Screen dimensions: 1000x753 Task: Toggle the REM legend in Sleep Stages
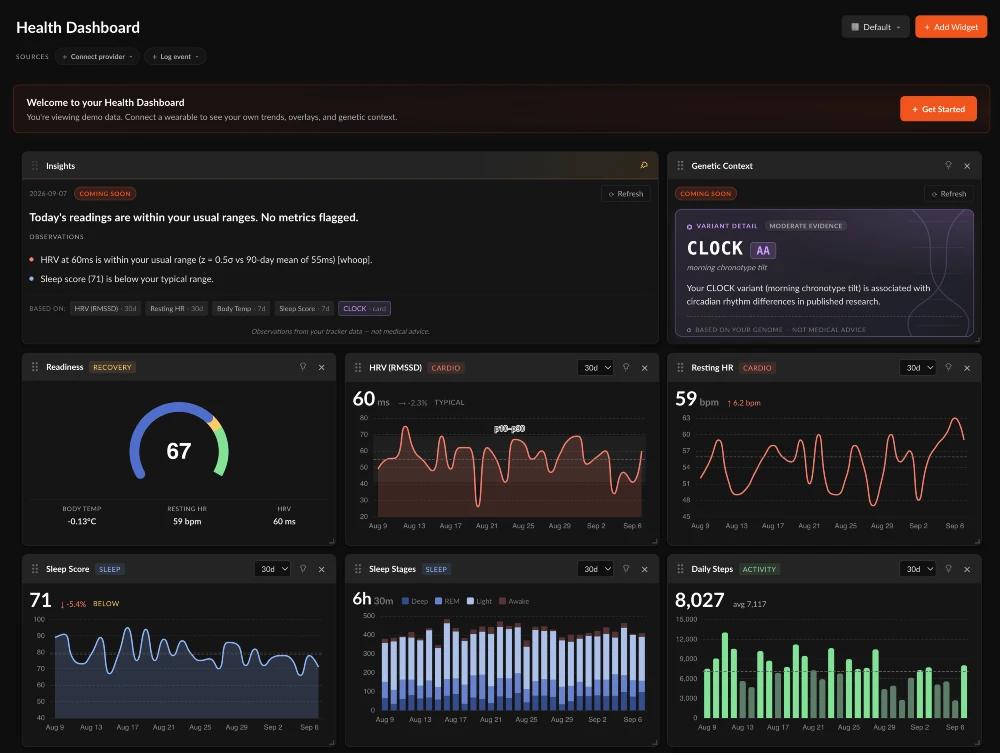[x=447, y=601]
